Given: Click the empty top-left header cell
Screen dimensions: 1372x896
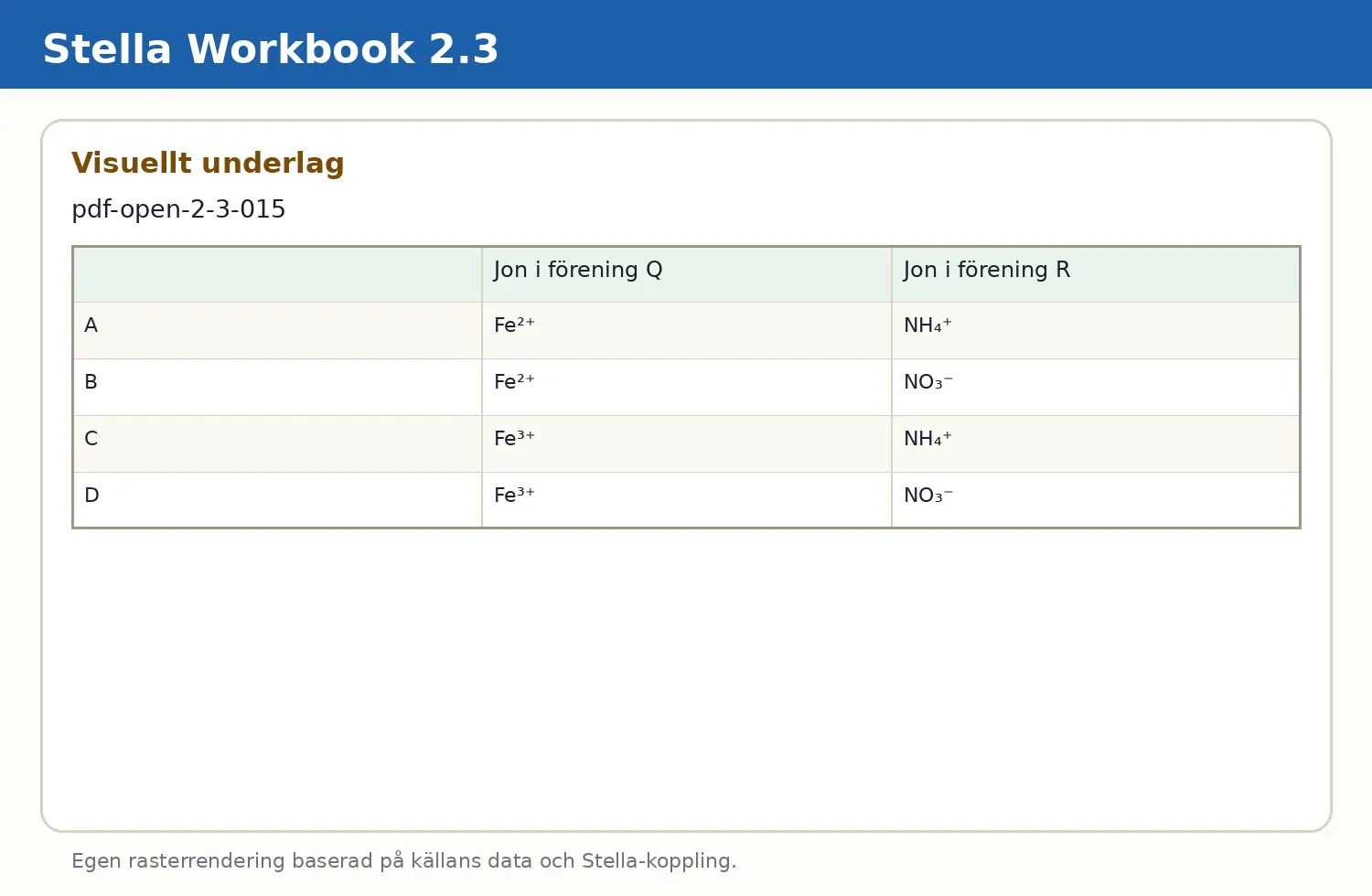Looking at the screenshot, I should 278,274.
